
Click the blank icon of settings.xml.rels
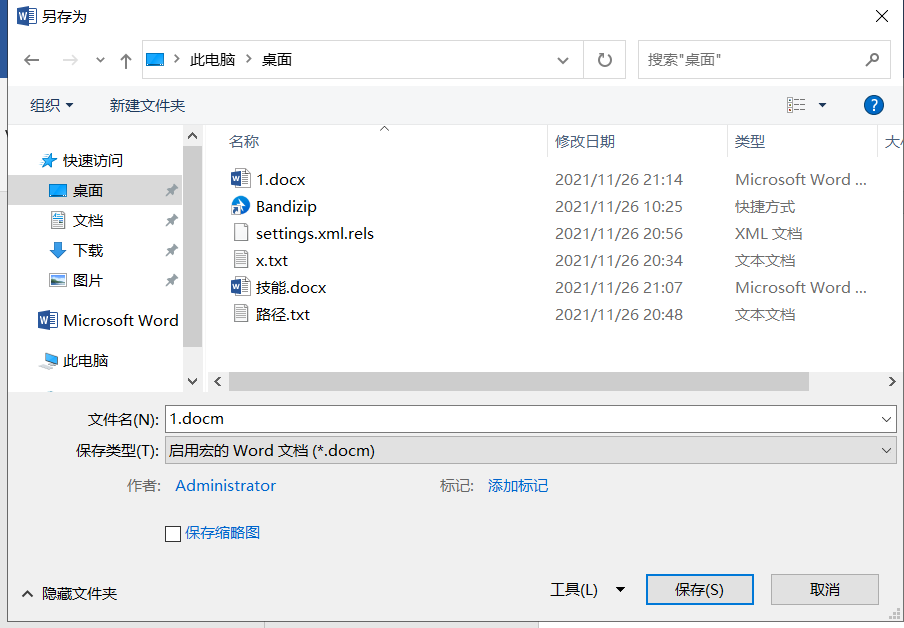coord(240,233)
